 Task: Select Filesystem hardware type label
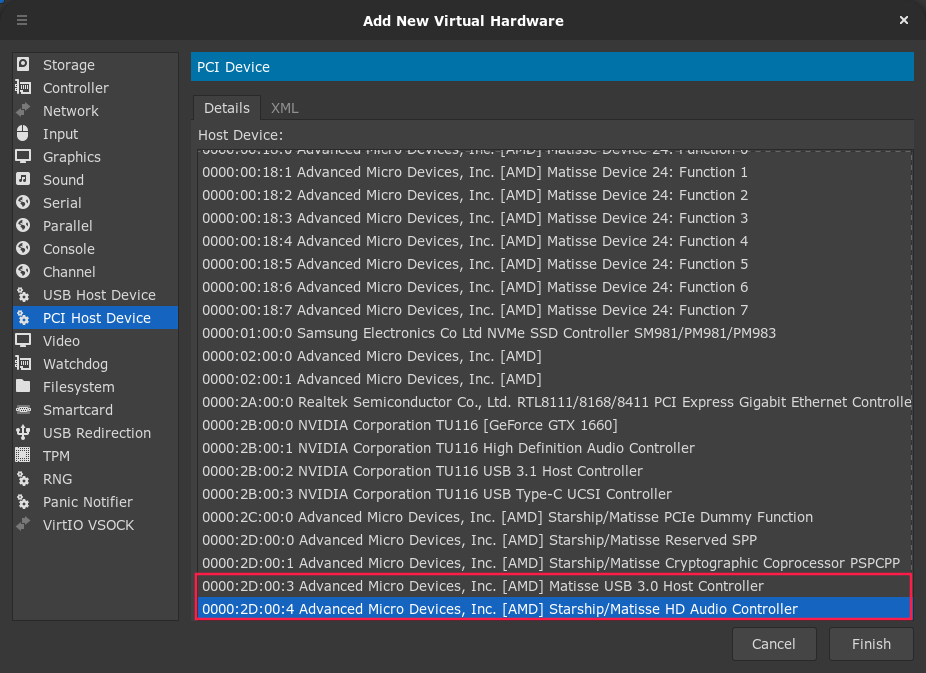[79, 387]
